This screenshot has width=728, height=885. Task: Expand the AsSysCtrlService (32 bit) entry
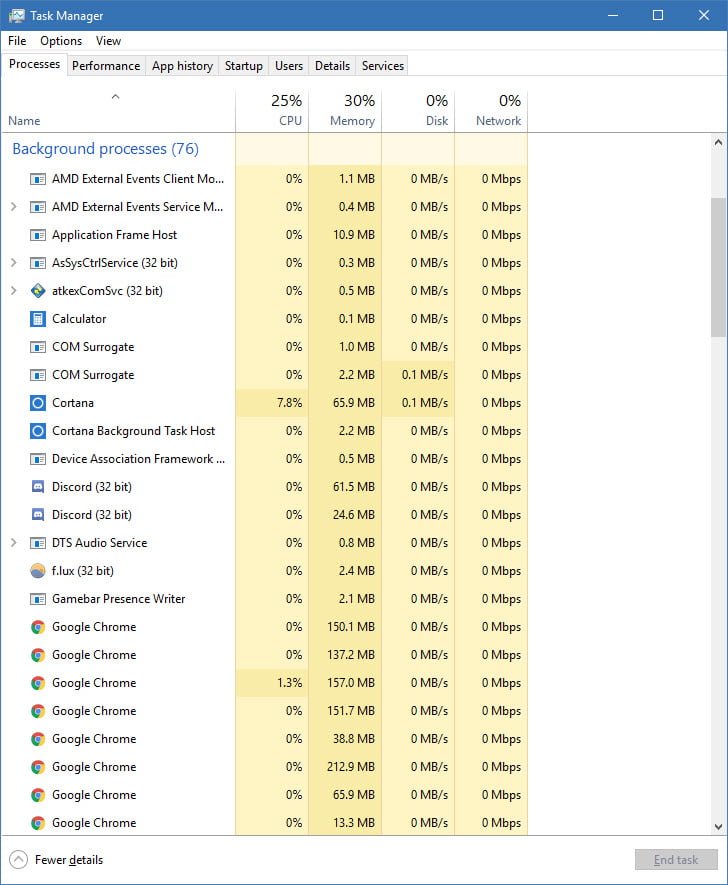(14, 262)
